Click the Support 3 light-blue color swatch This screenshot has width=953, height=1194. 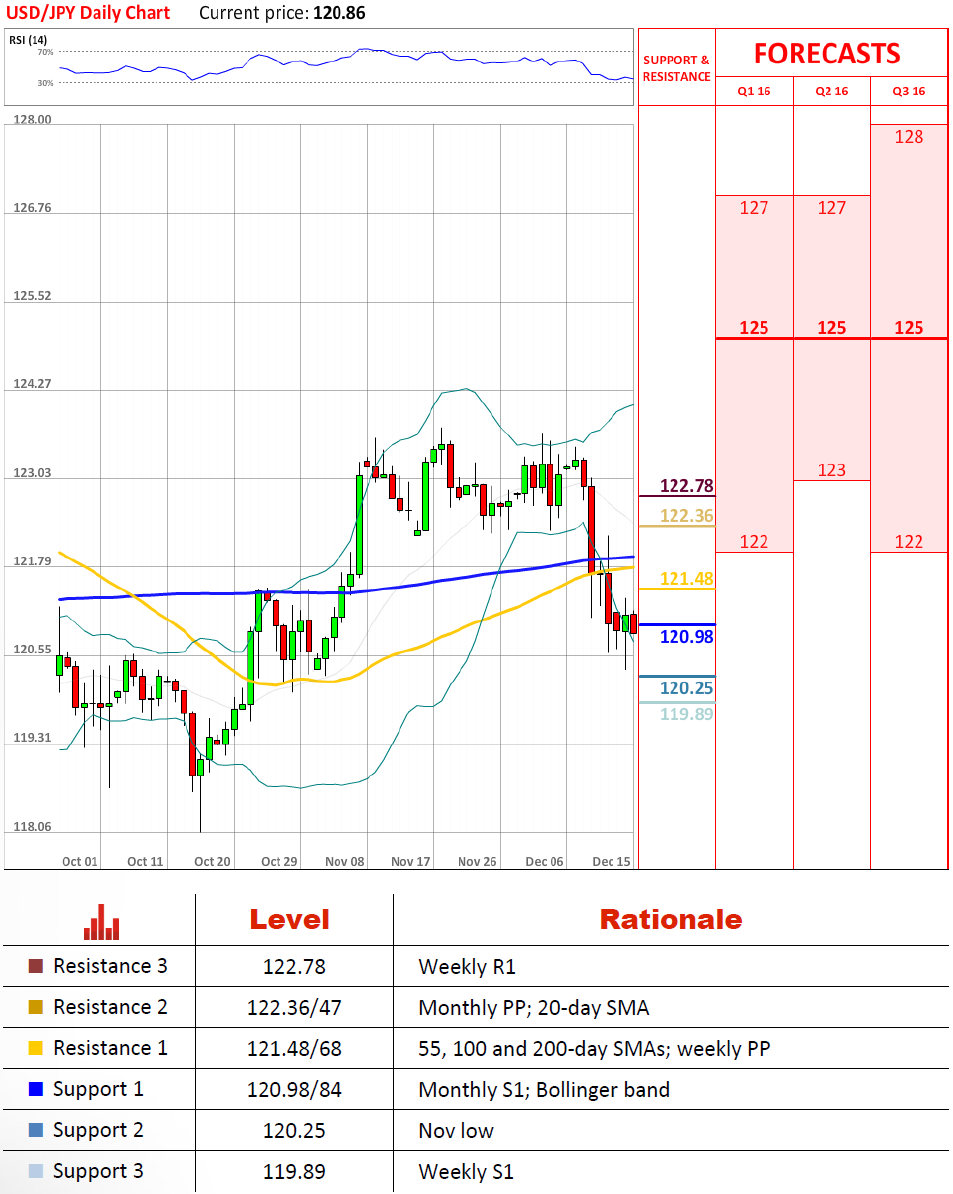pyautogui.click(x=36, y=1171)
